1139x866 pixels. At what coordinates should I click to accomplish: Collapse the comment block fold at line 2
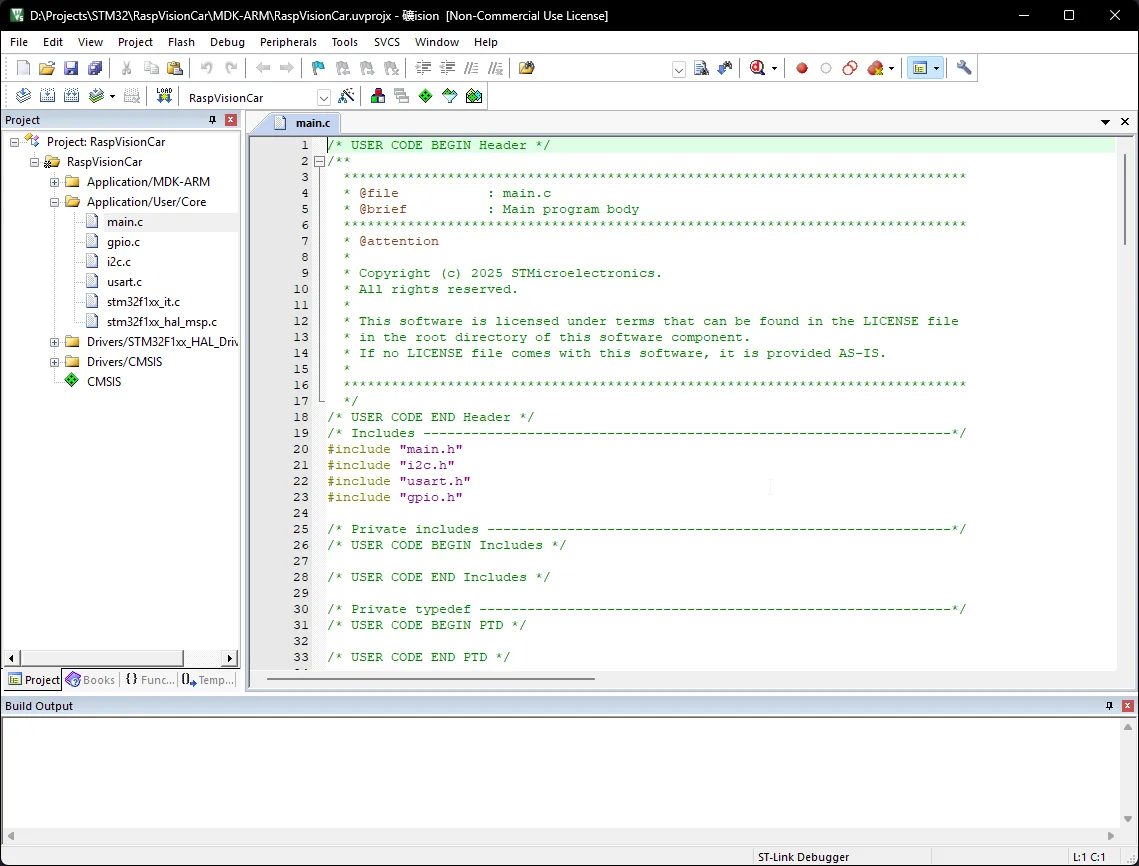click(319, 161)
